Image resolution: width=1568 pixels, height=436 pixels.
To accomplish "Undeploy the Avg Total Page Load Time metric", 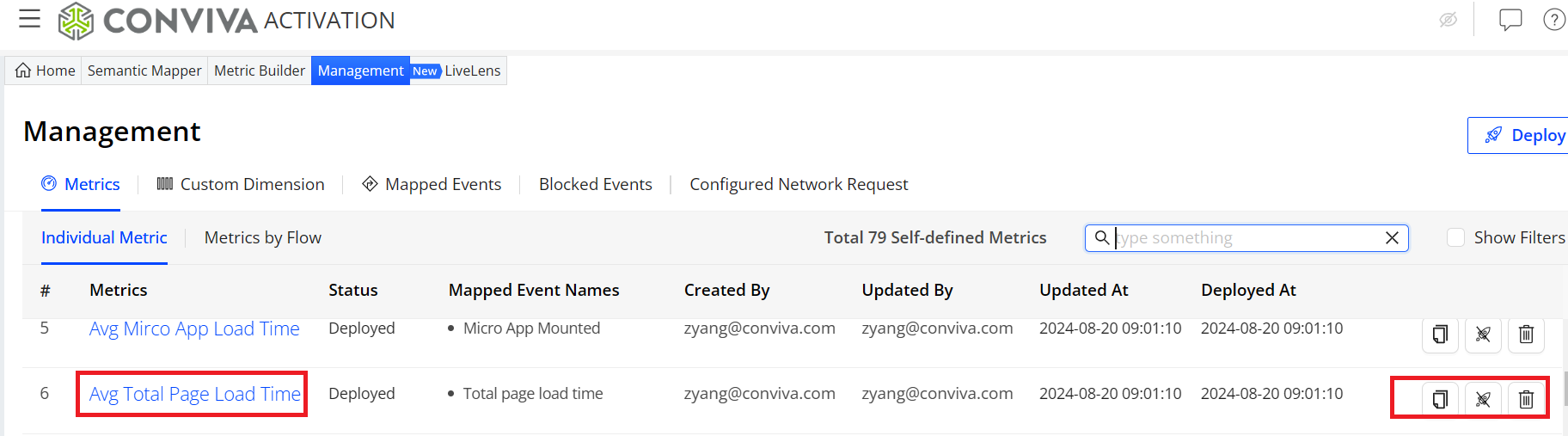I will [x=1484, y=399].
